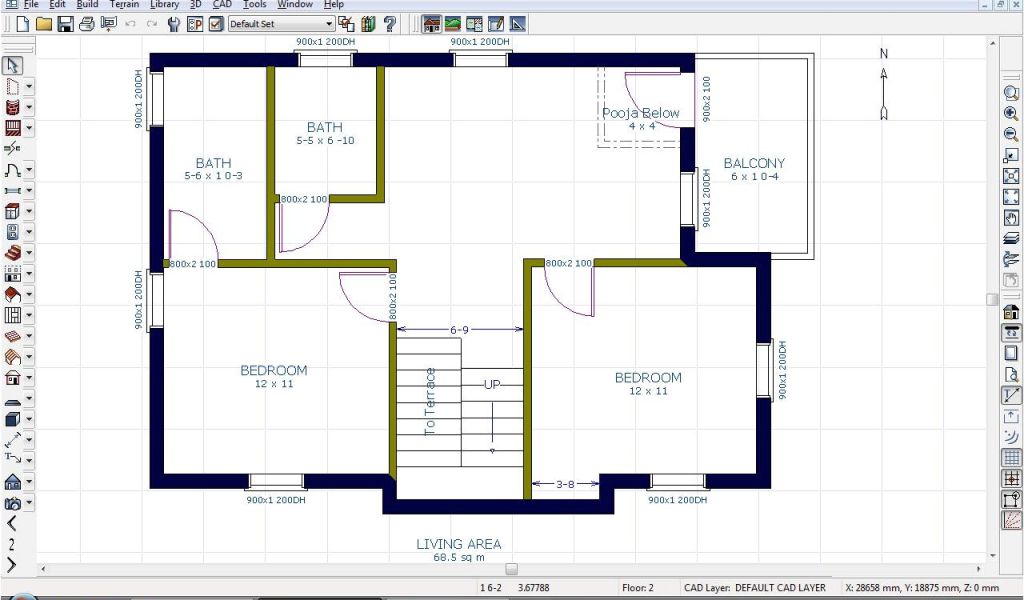Screen dimensions: 1024x600
Task: Click the horizontal scrollbar thumb
Action: (x=511, y=569)
